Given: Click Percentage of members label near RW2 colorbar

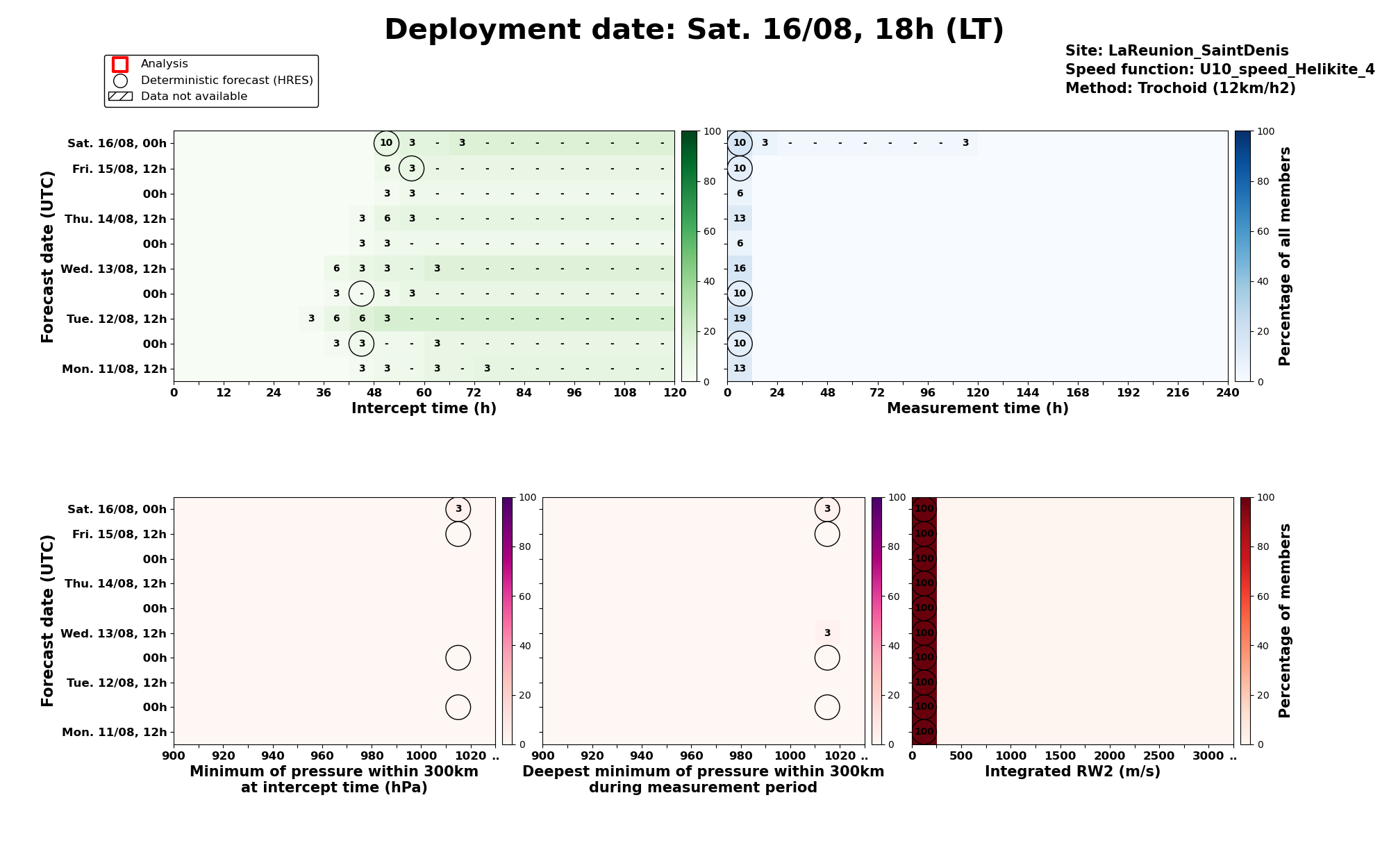Looking at the screenshot, I should pyautogui.click(x=1284, y=621).
